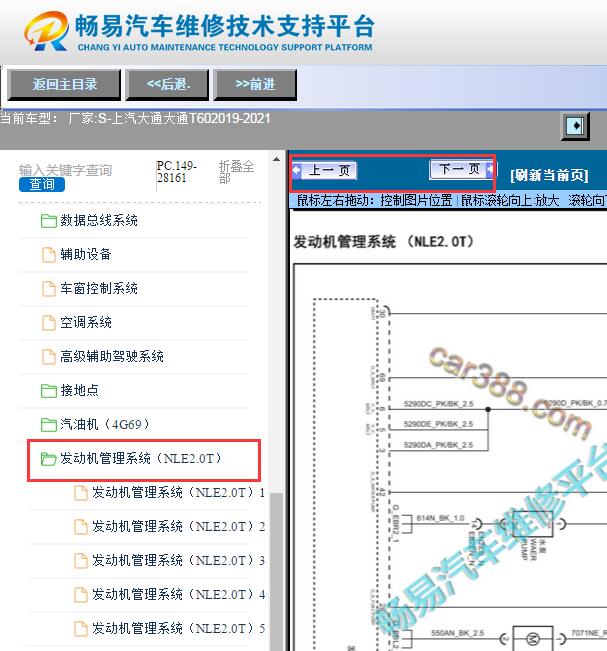Click the document icon beside 空调系统
Viewport: 607px width, 651px height.
click(x=49, y=323)
